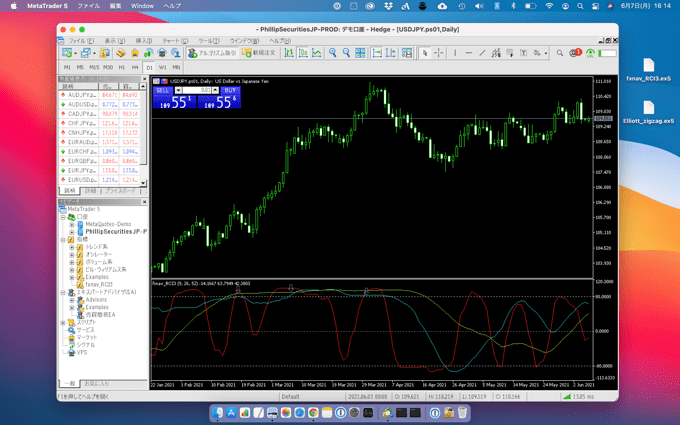Select the cursor arrow tool
This screenshot has width=680, height=425.
425,53
